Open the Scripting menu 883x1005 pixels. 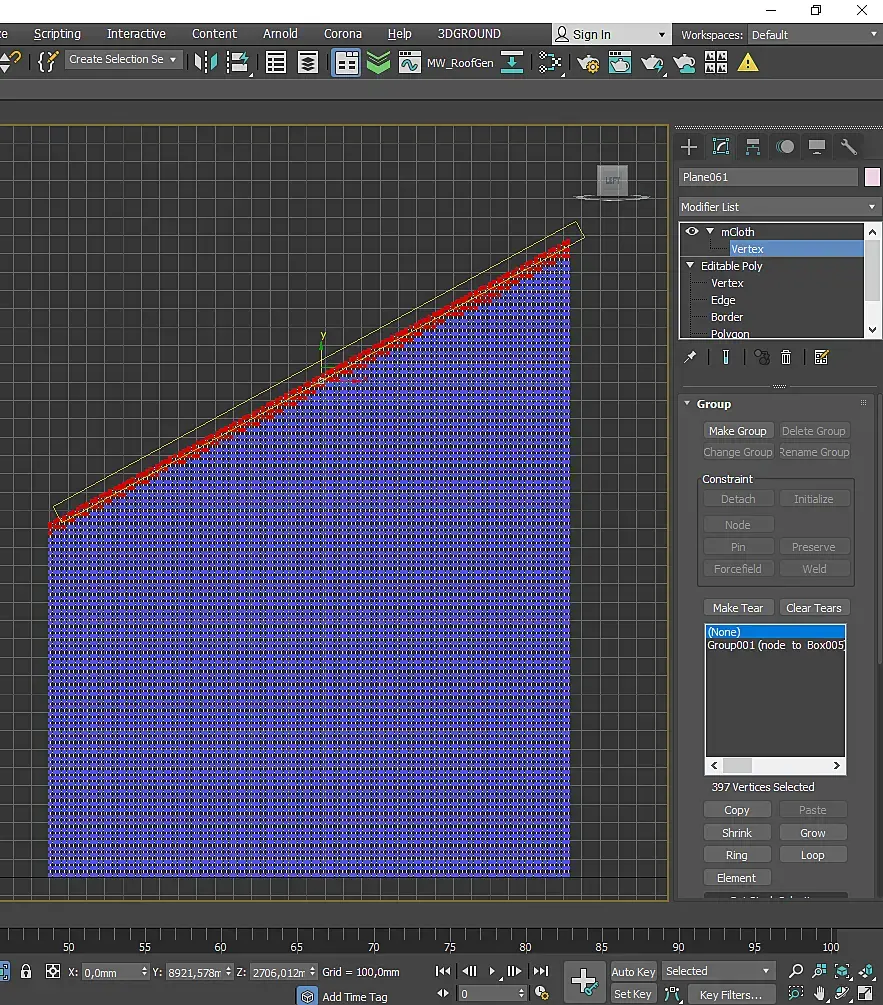[57, 34]
